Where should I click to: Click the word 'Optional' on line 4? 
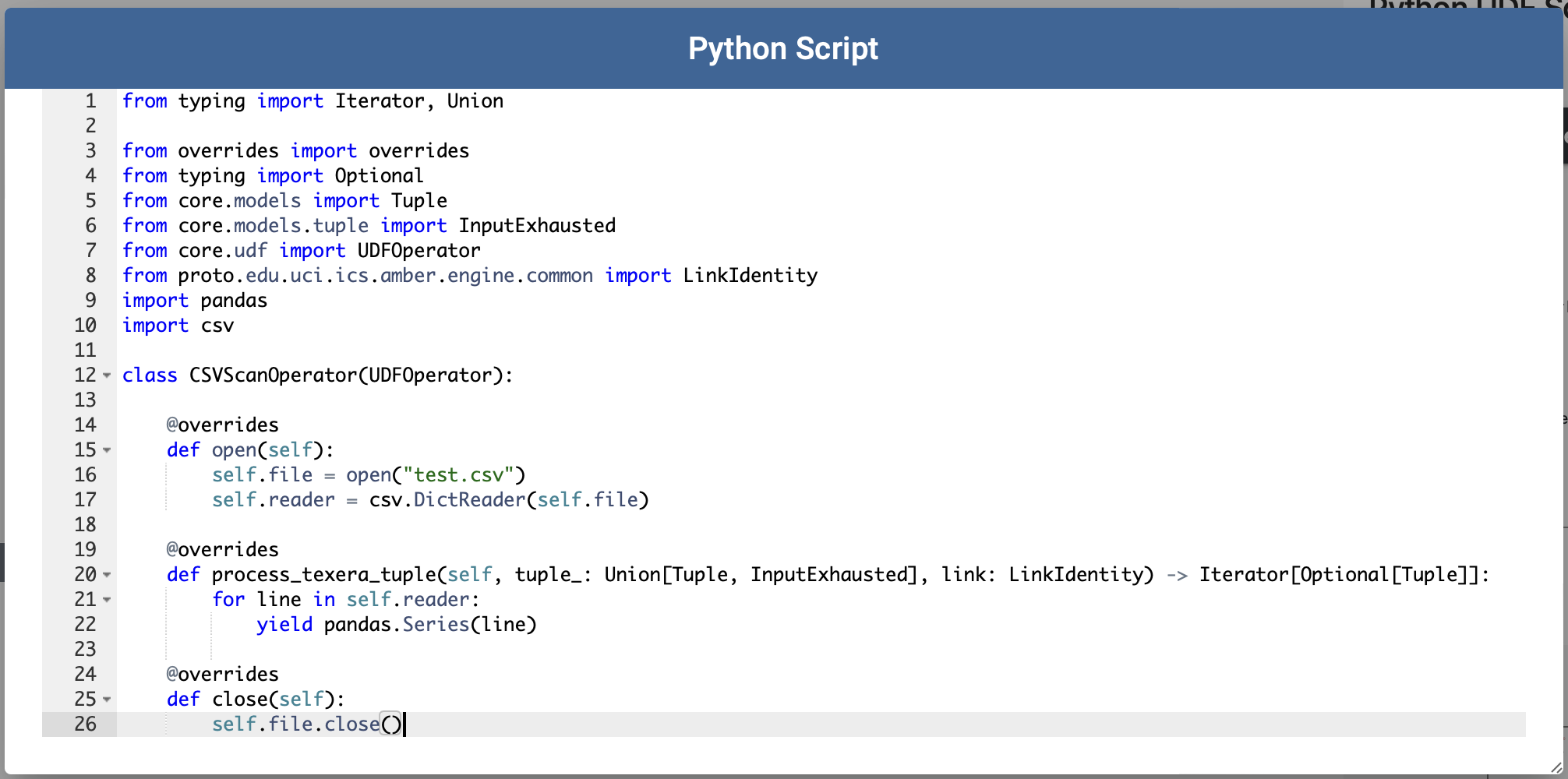point(380,176)
